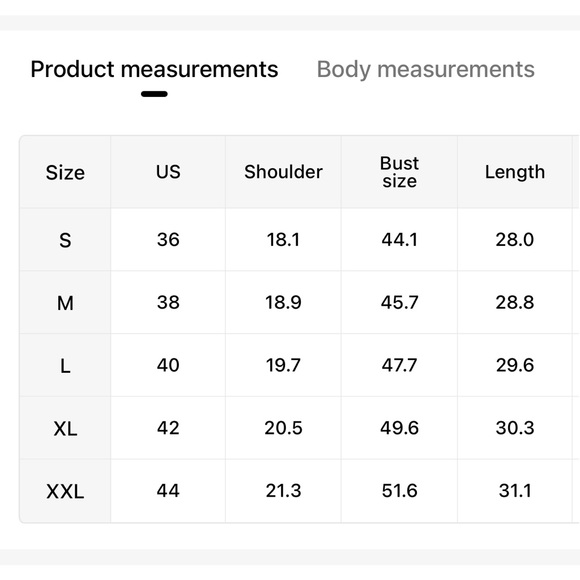This screenshot has width=580, height=580.
Task: Click the shoulder value 18.9 cell
Action: click(283, 303)
